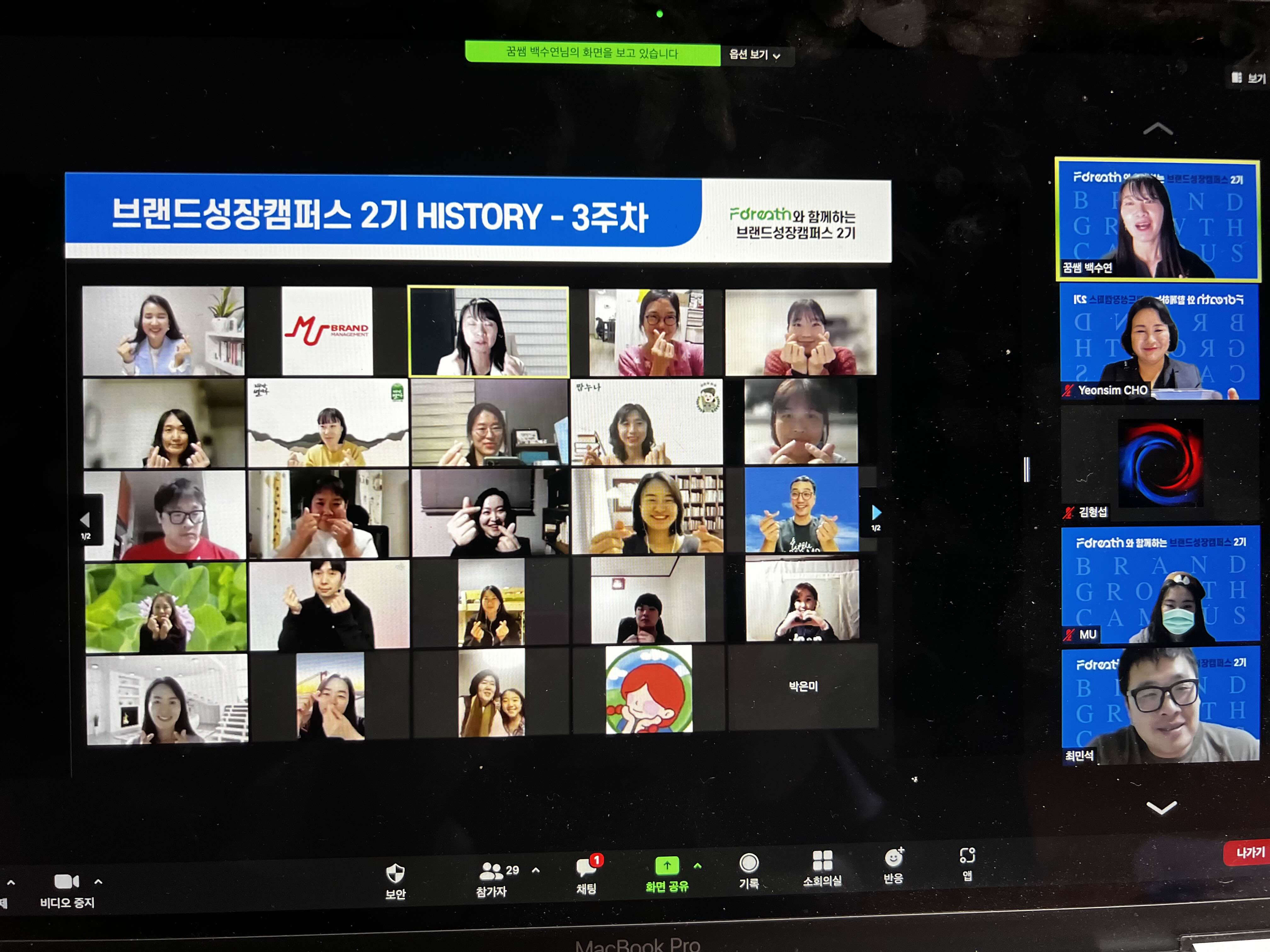Expand share screen options caret
This screenshot has width=1270, height=952.
click(698, 865)
